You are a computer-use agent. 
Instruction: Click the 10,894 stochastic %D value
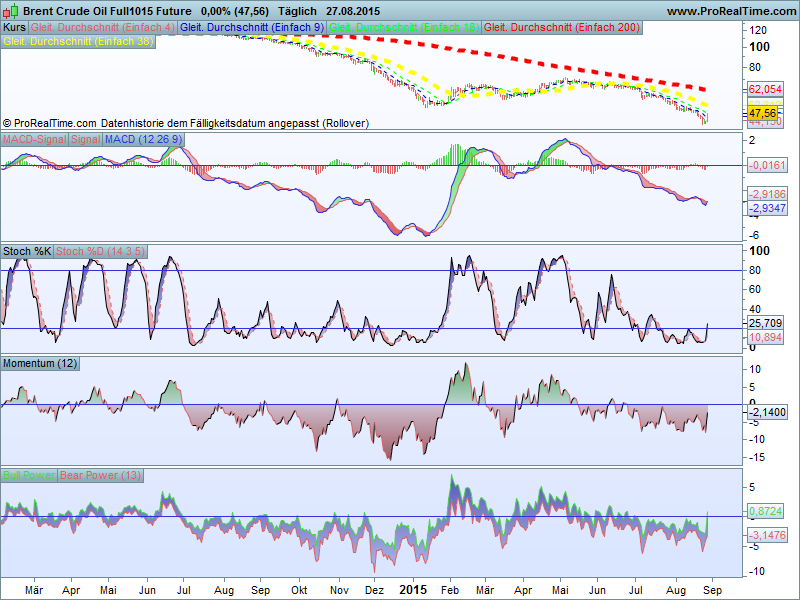(x=765, y=337)
